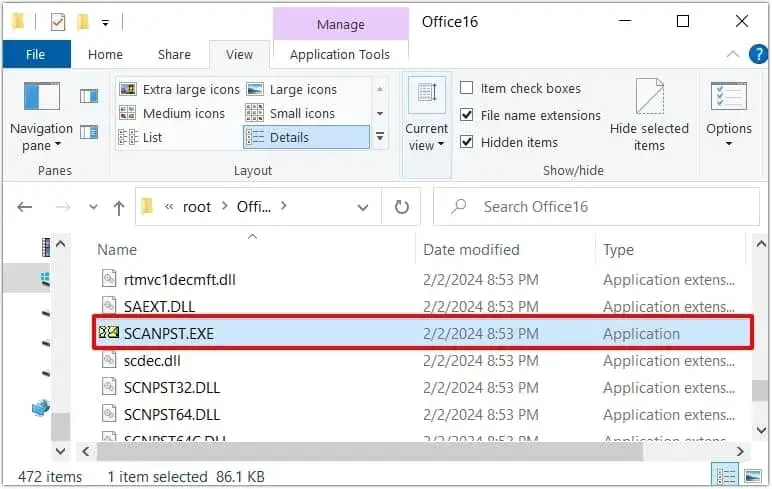Click the Search Office16 field
Viewport: 772px width, 489px height.
596,207
